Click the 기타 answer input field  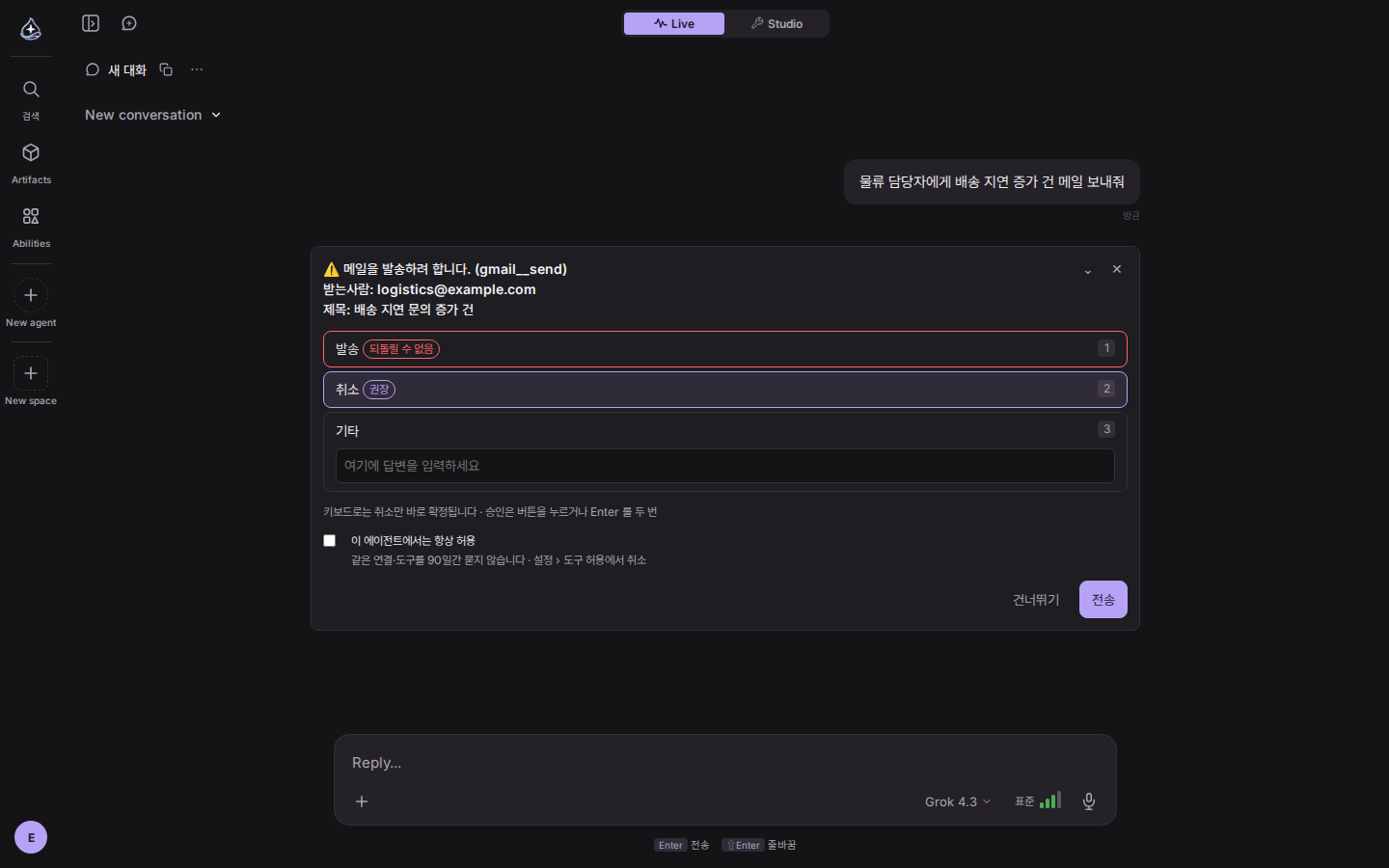pyautogui.click(x=725, y=466)
